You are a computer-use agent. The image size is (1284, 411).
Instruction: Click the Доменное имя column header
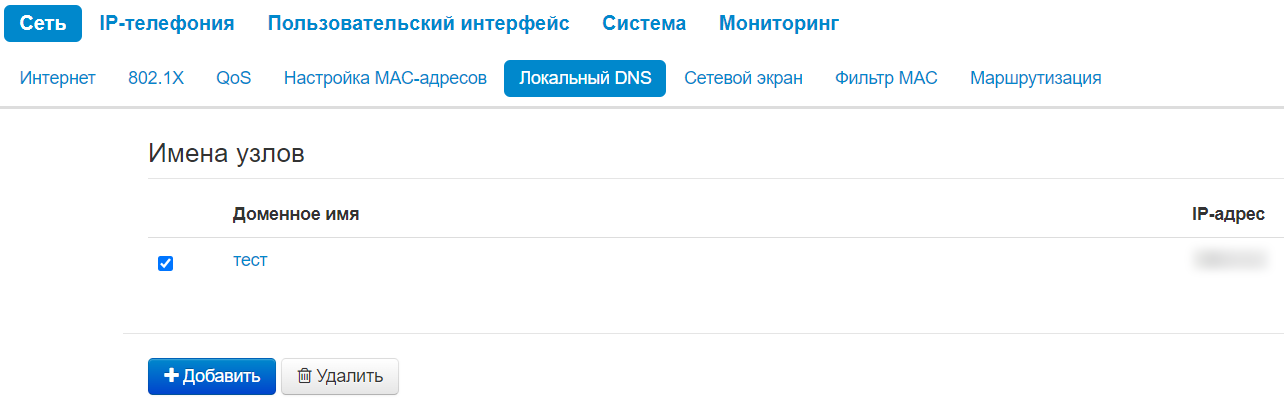click(296, 214)
